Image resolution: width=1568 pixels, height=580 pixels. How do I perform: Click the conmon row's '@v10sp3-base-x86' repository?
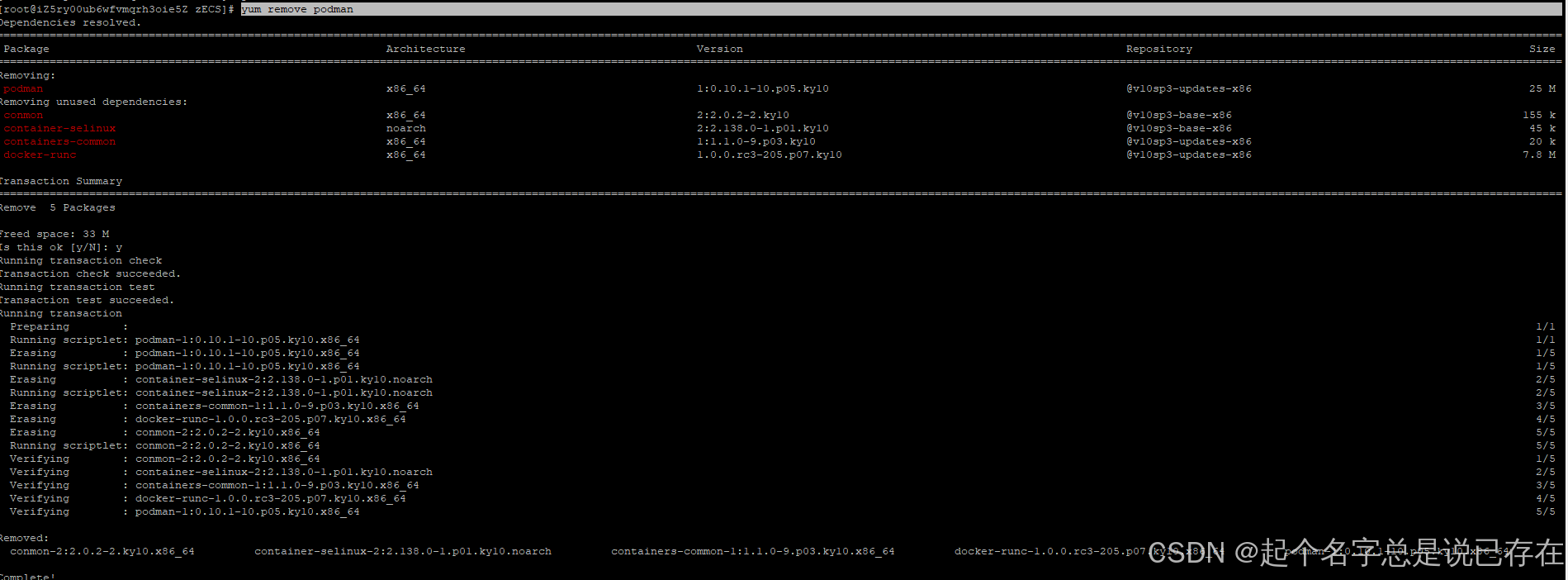1178,115
